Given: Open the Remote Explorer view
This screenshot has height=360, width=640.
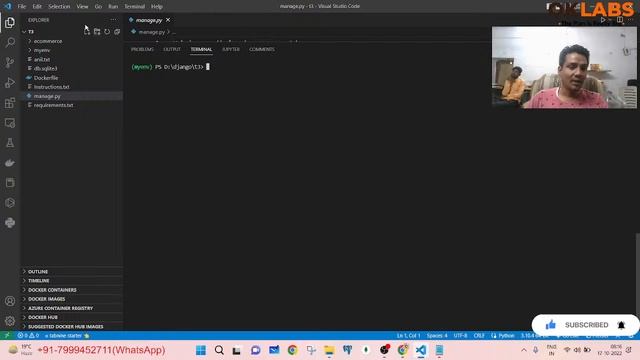Looking at the screenshot, I should coord(10,122).
